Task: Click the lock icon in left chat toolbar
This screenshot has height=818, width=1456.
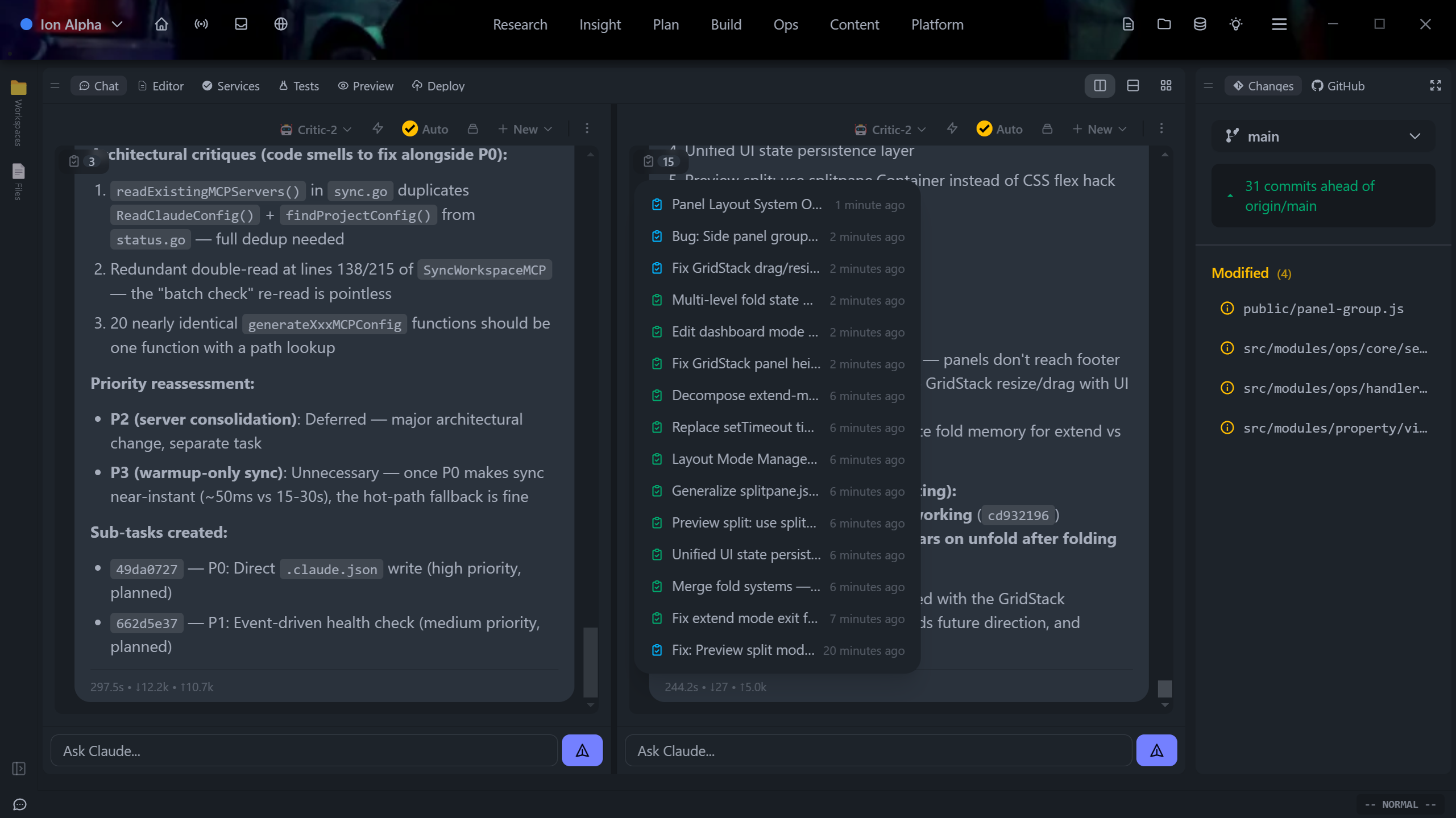Action: pos(473,129)
